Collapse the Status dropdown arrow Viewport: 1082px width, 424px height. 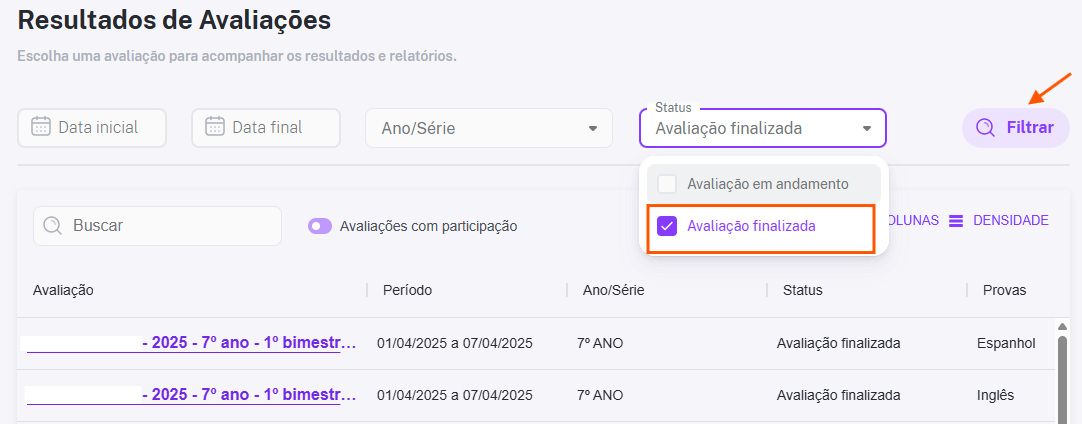click(867, 128)
